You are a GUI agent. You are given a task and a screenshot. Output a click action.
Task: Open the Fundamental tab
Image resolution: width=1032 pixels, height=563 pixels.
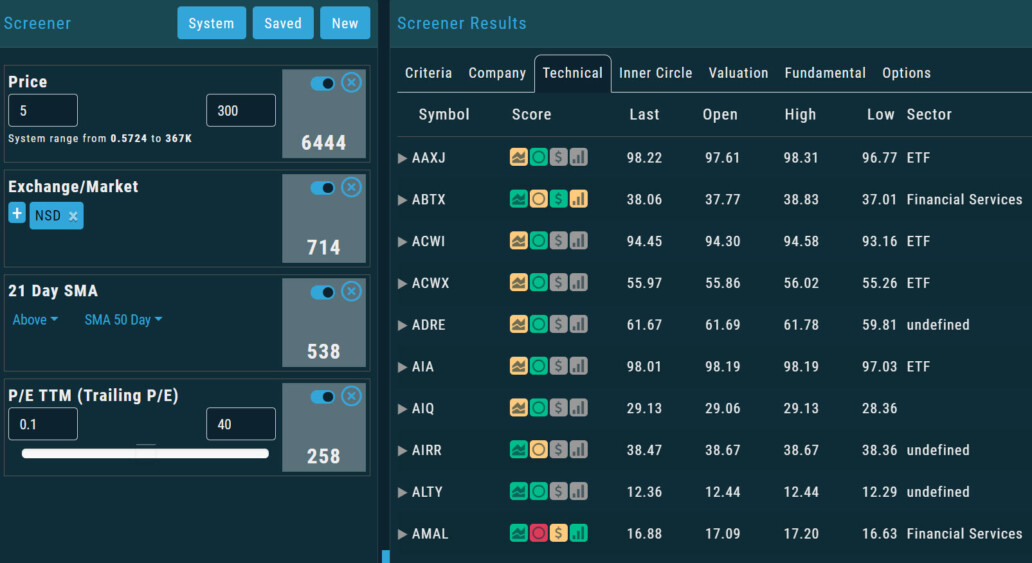point(825,73)
